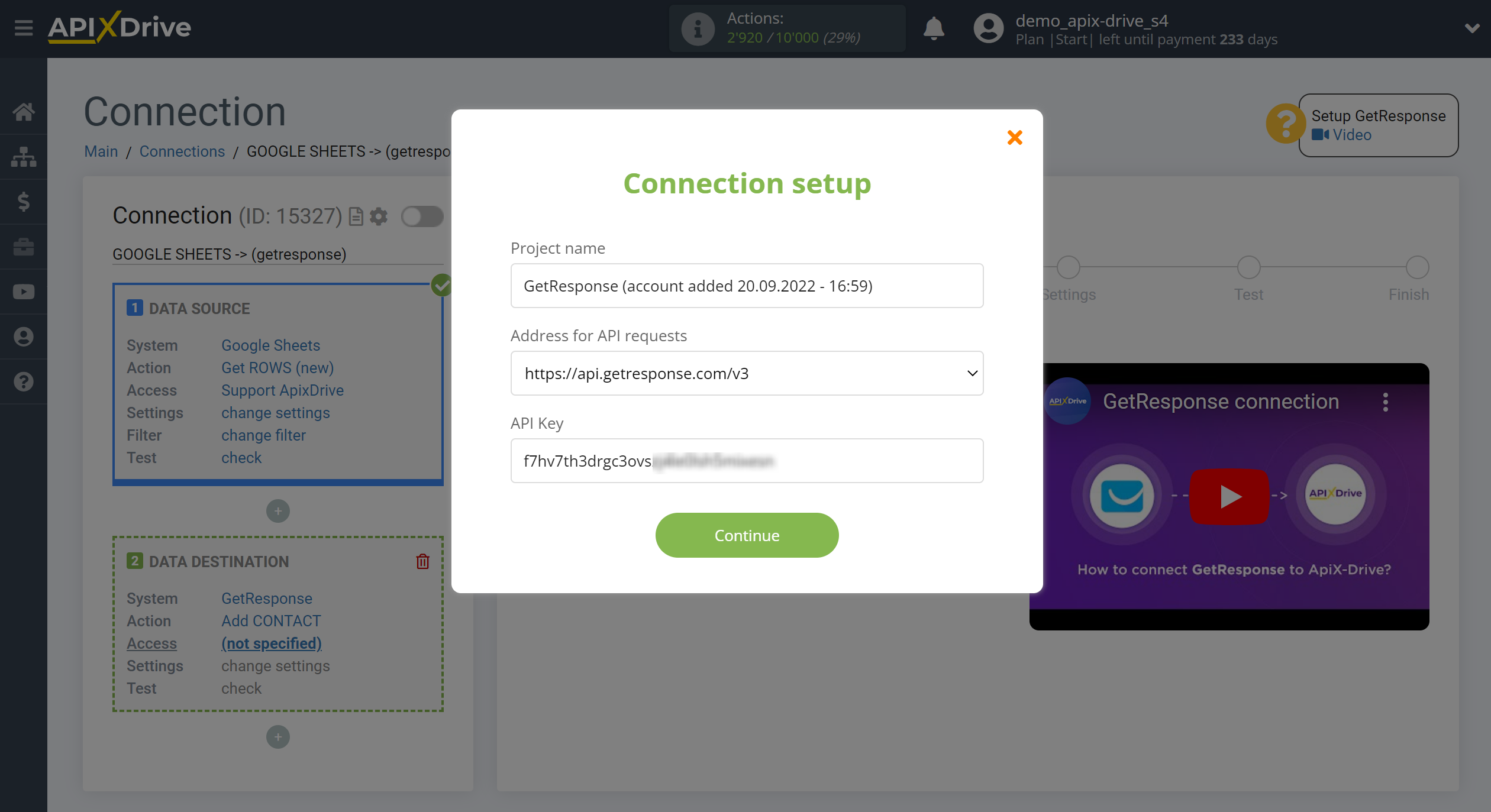
Task: Click the close X button on dialog
Action: 1015,137
